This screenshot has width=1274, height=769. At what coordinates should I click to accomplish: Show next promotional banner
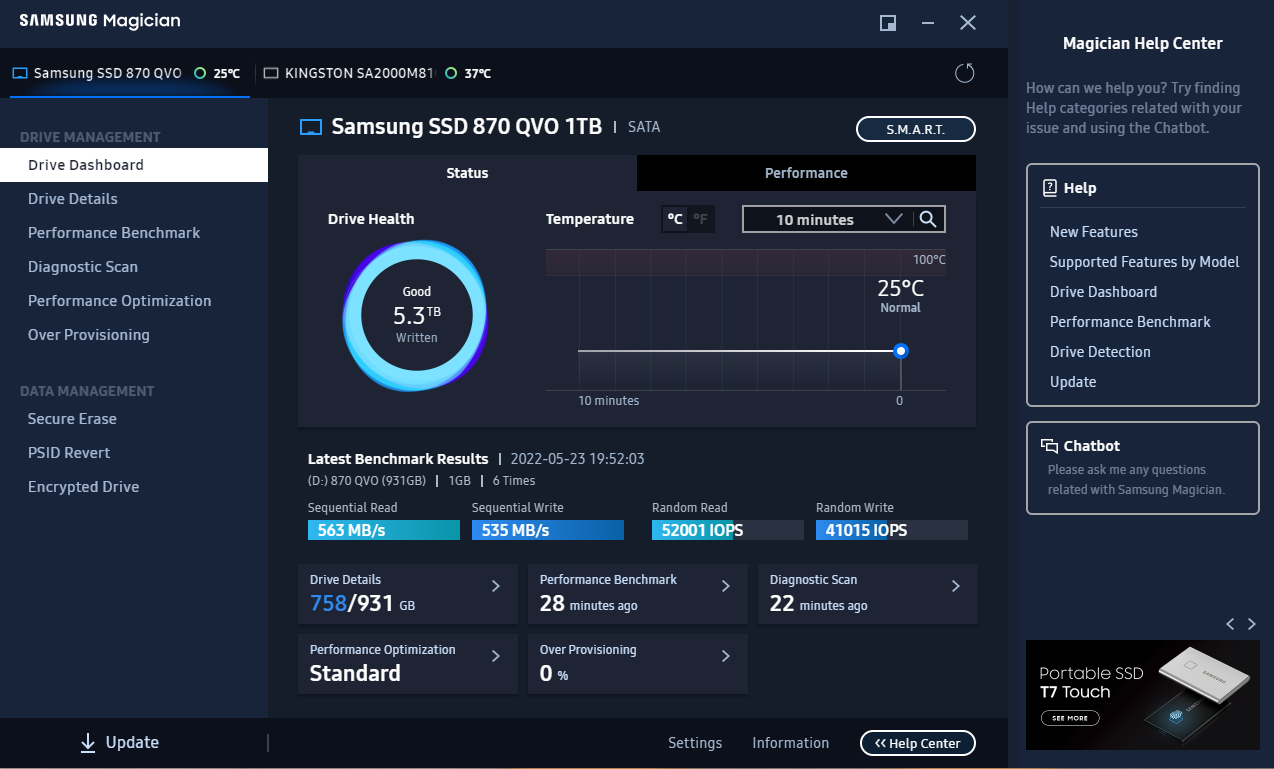click(x=1251, y=624)
